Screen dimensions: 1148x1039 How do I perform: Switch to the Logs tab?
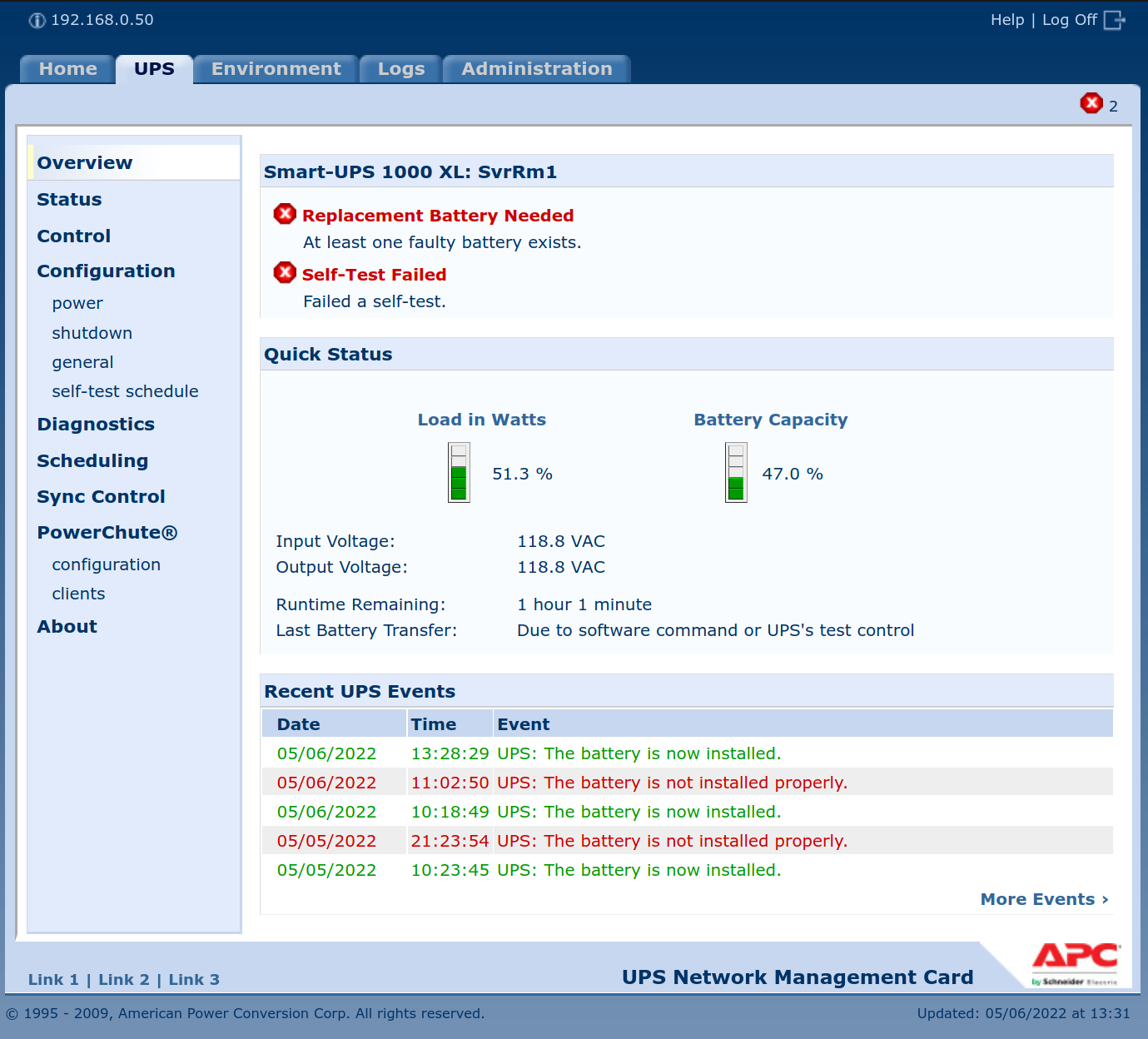coord(400,69)
